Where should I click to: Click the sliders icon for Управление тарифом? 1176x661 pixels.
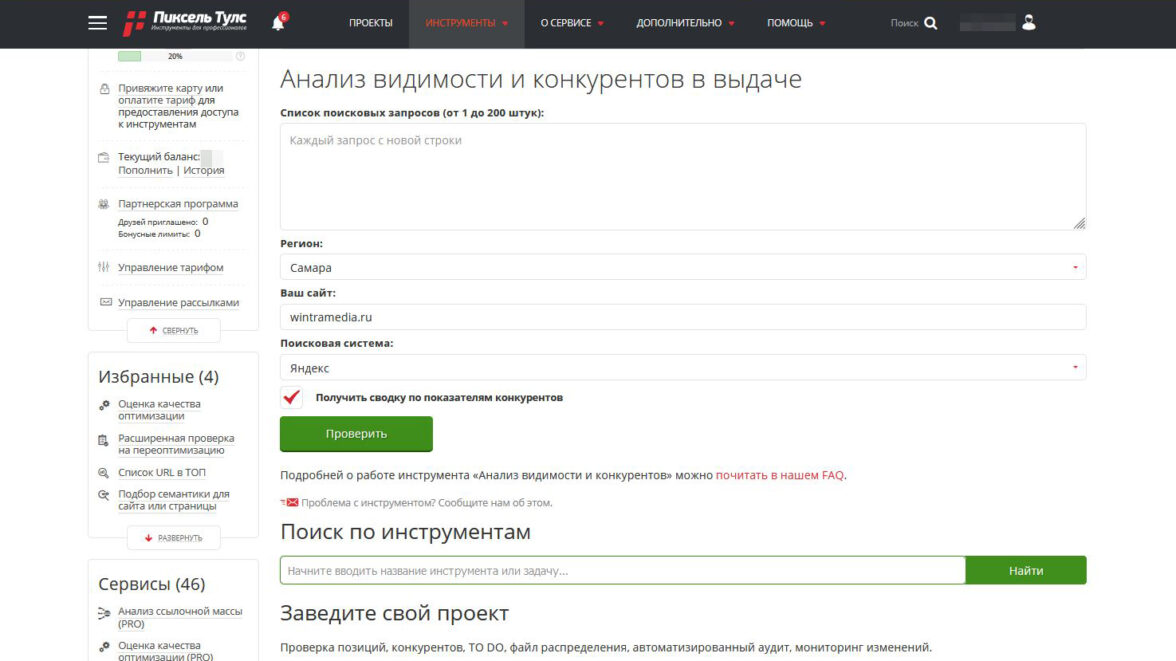tap(104, 267)
